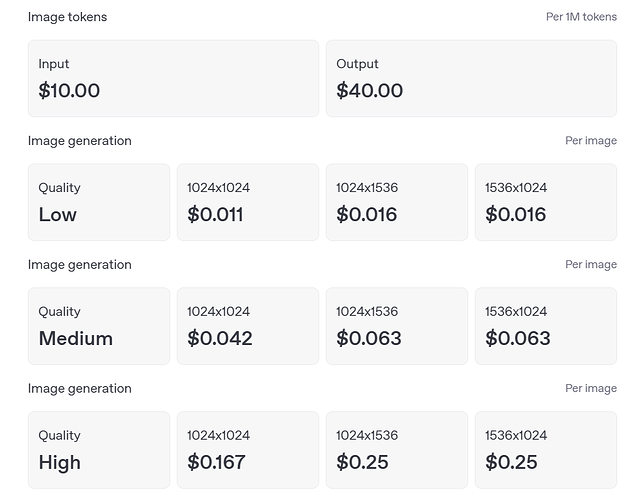Select the High quality card
The width and height of the screenshot is (643, 500).
pos(99,450)
